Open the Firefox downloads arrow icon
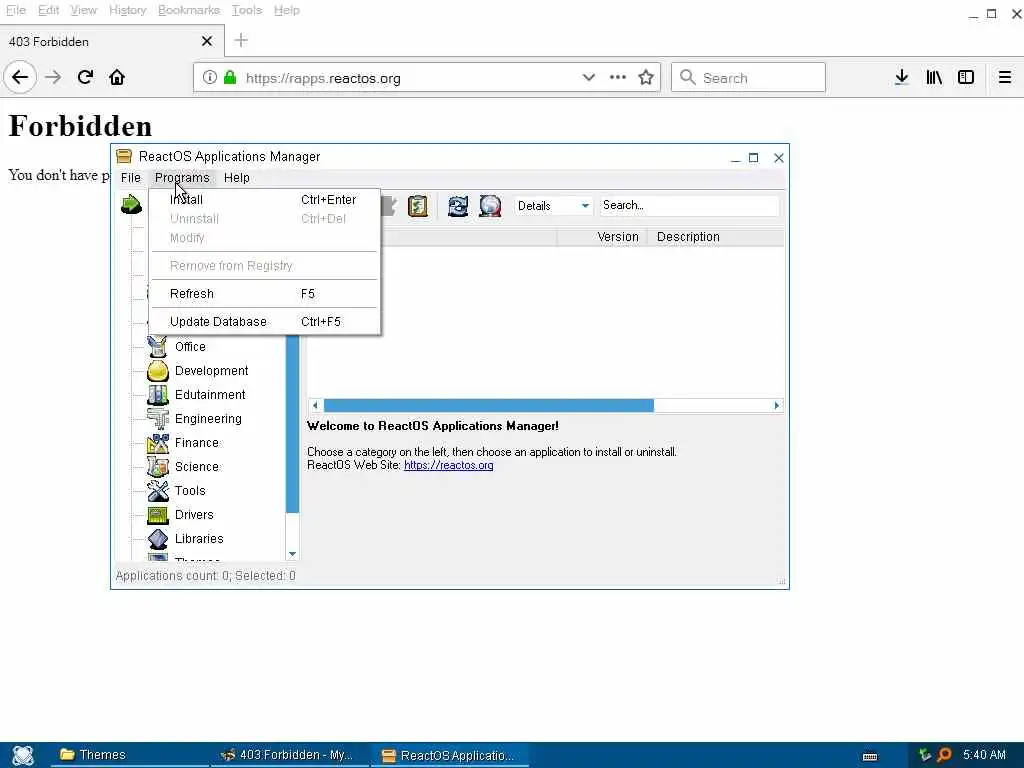The image size is (1024, 768). point(901,78)
